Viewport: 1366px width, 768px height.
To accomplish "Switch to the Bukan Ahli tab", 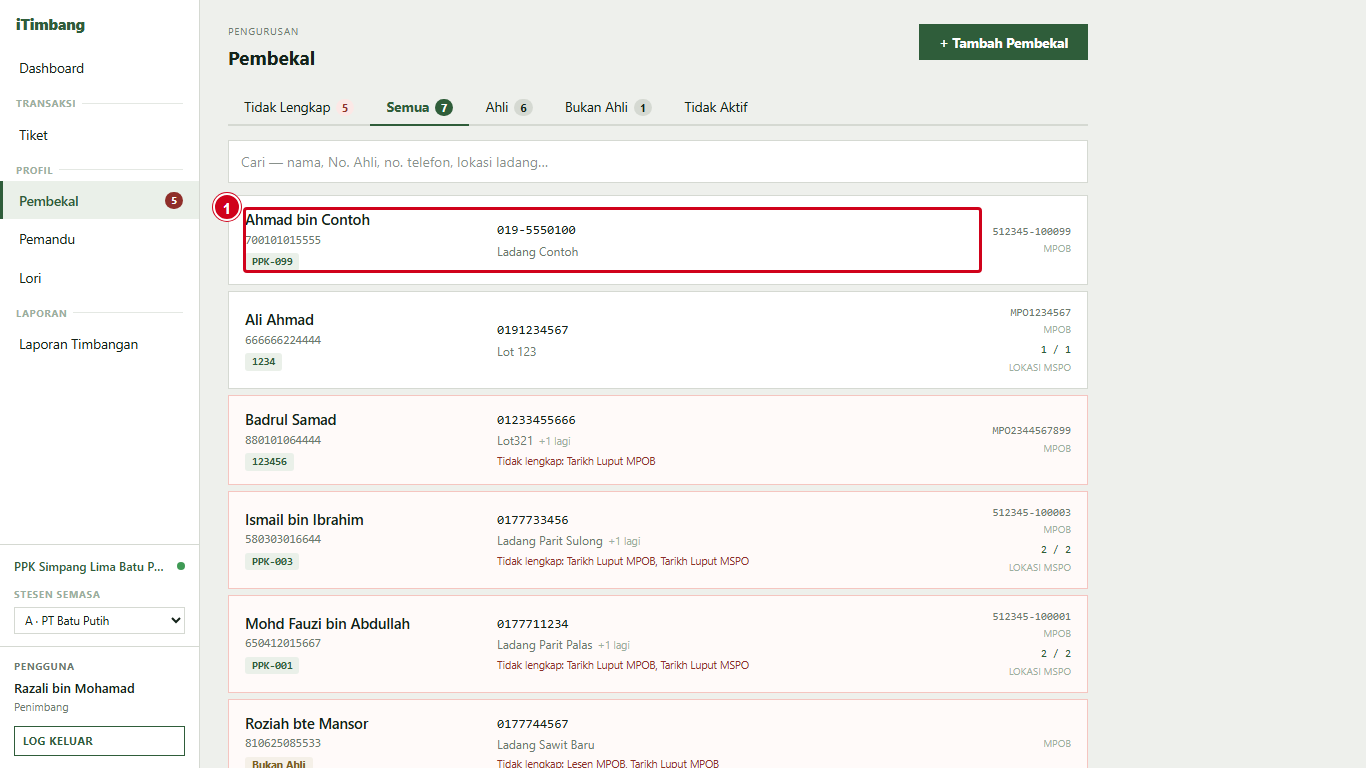I will [x=608, y=107].
